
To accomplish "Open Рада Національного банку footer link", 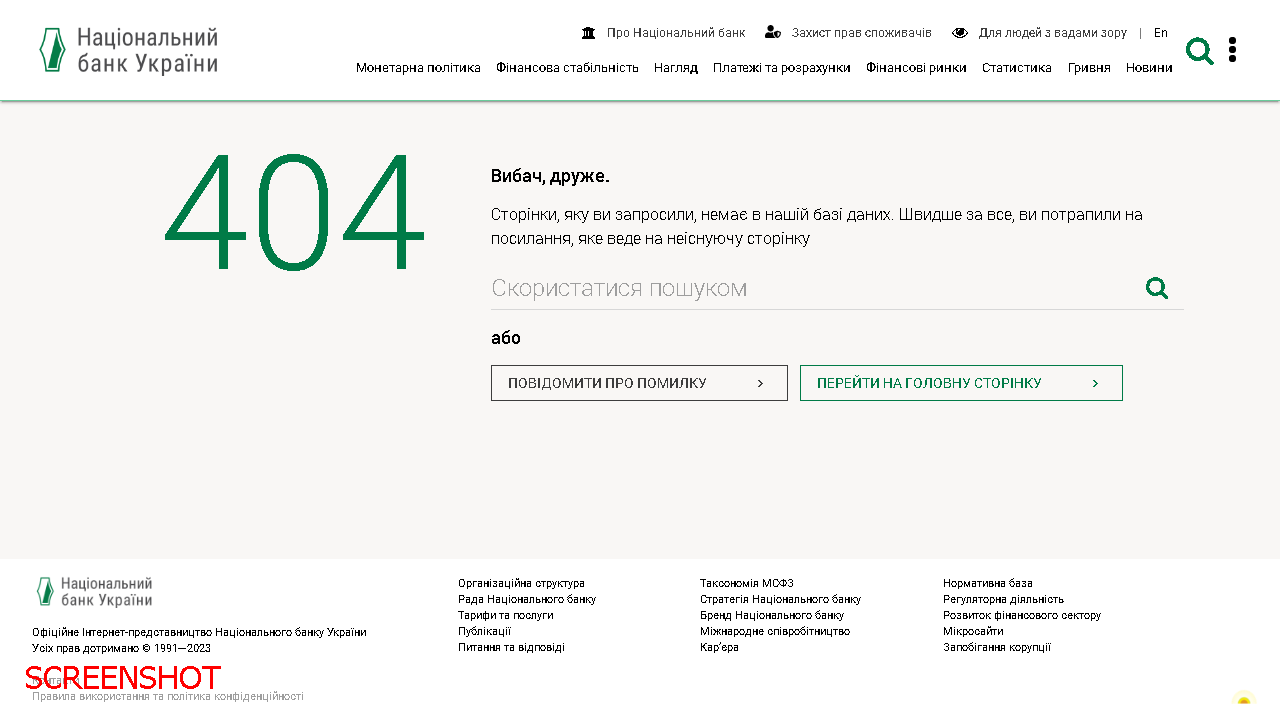I will [x=527, y=599].
